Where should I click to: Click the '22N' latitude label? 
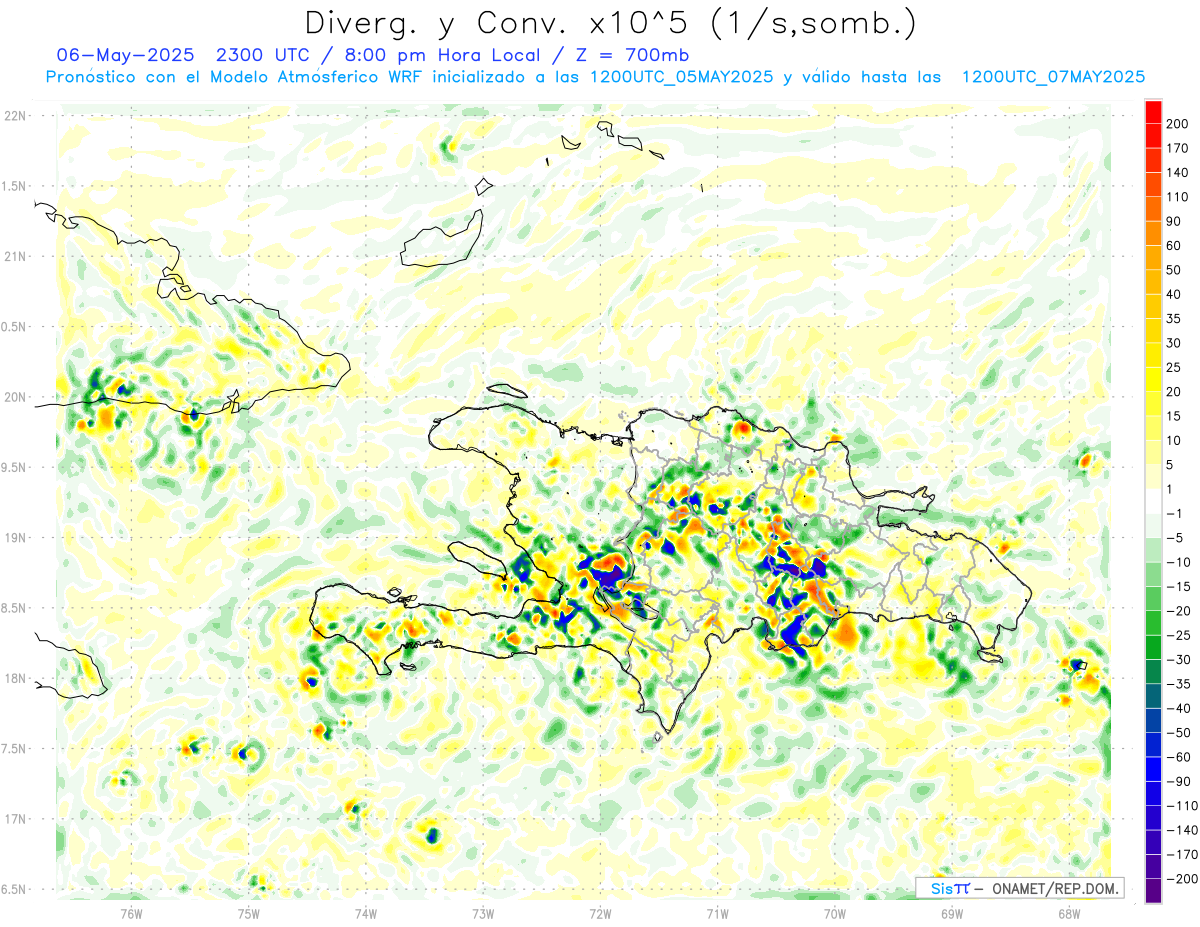[x=14, y=115]
